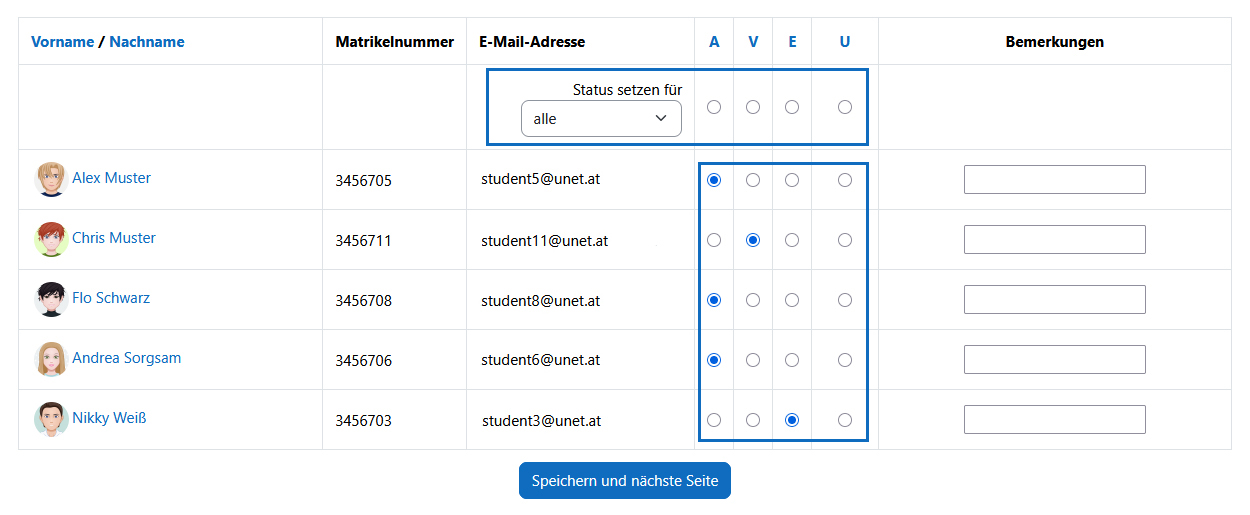Click Flo Schwarz's avatar picture
Image resolution: width=1250 pixels, height=515 pixels.
click(51, 299)
